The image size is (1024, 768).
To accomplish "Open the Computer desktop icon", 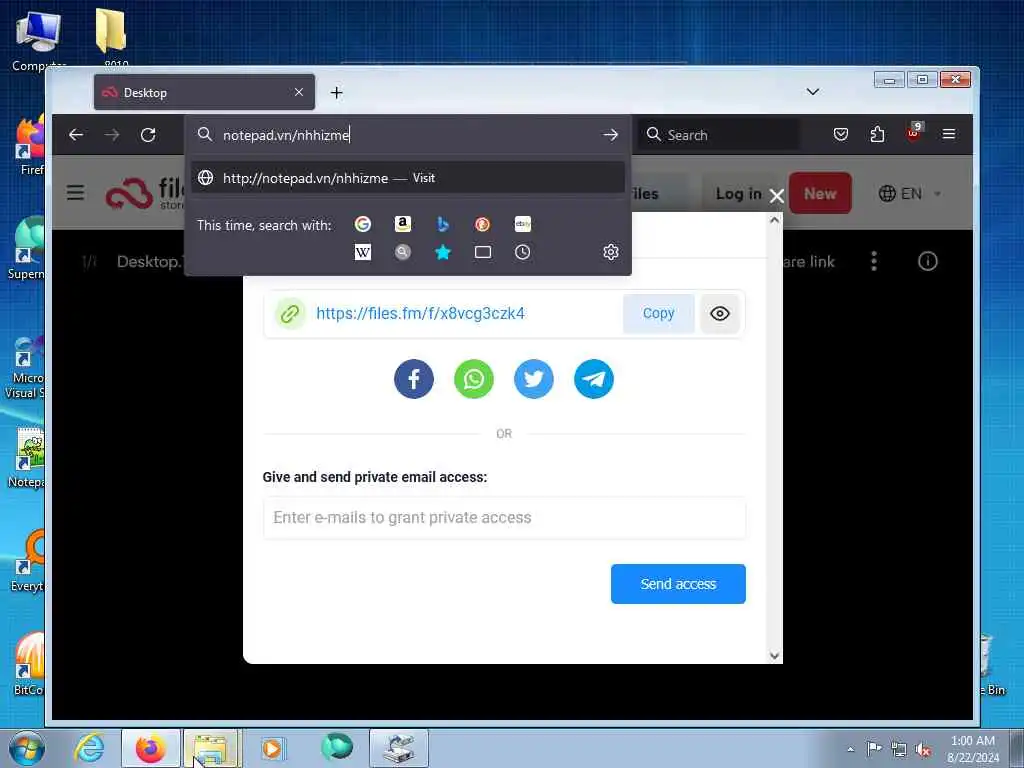I will coord(39,41).
